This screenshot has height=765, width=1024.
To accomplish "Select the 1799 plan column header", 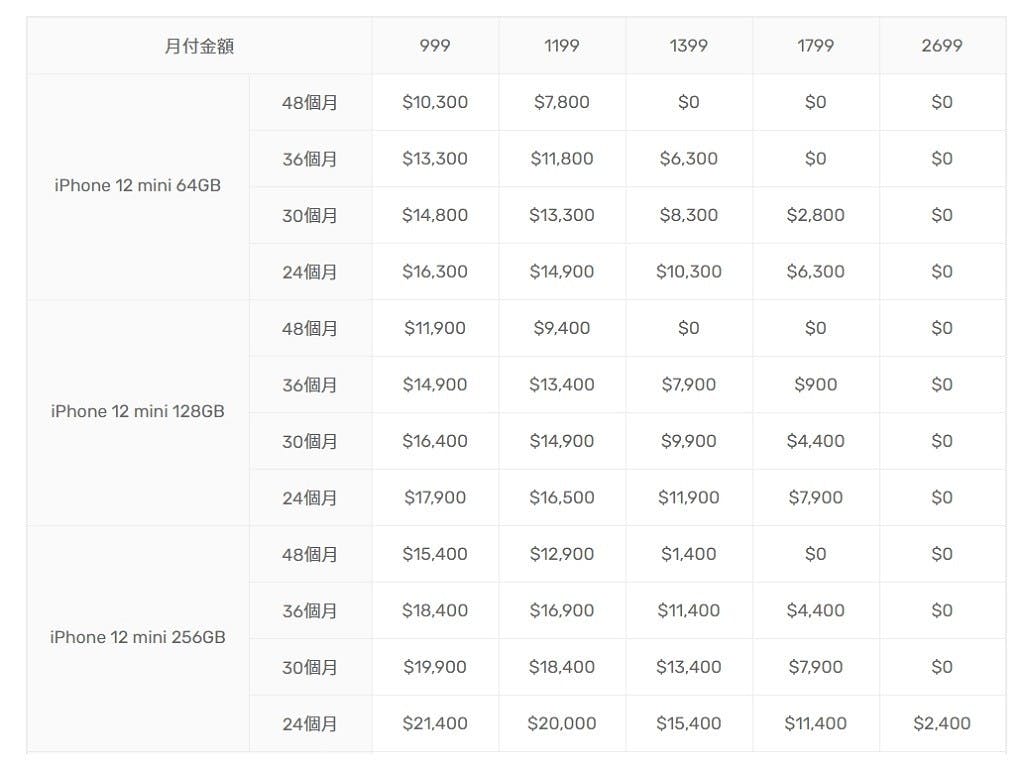I will 815,46.
